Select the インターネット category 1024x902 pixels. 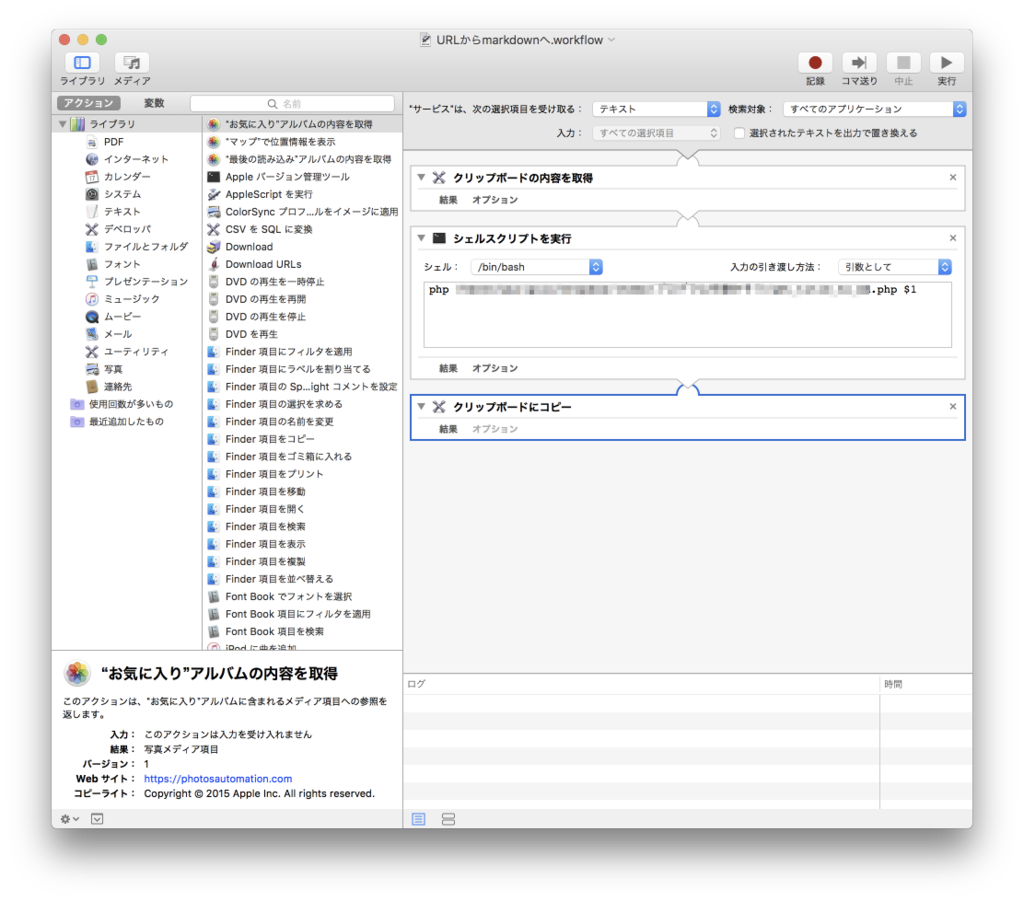click(x=136, y=159)
